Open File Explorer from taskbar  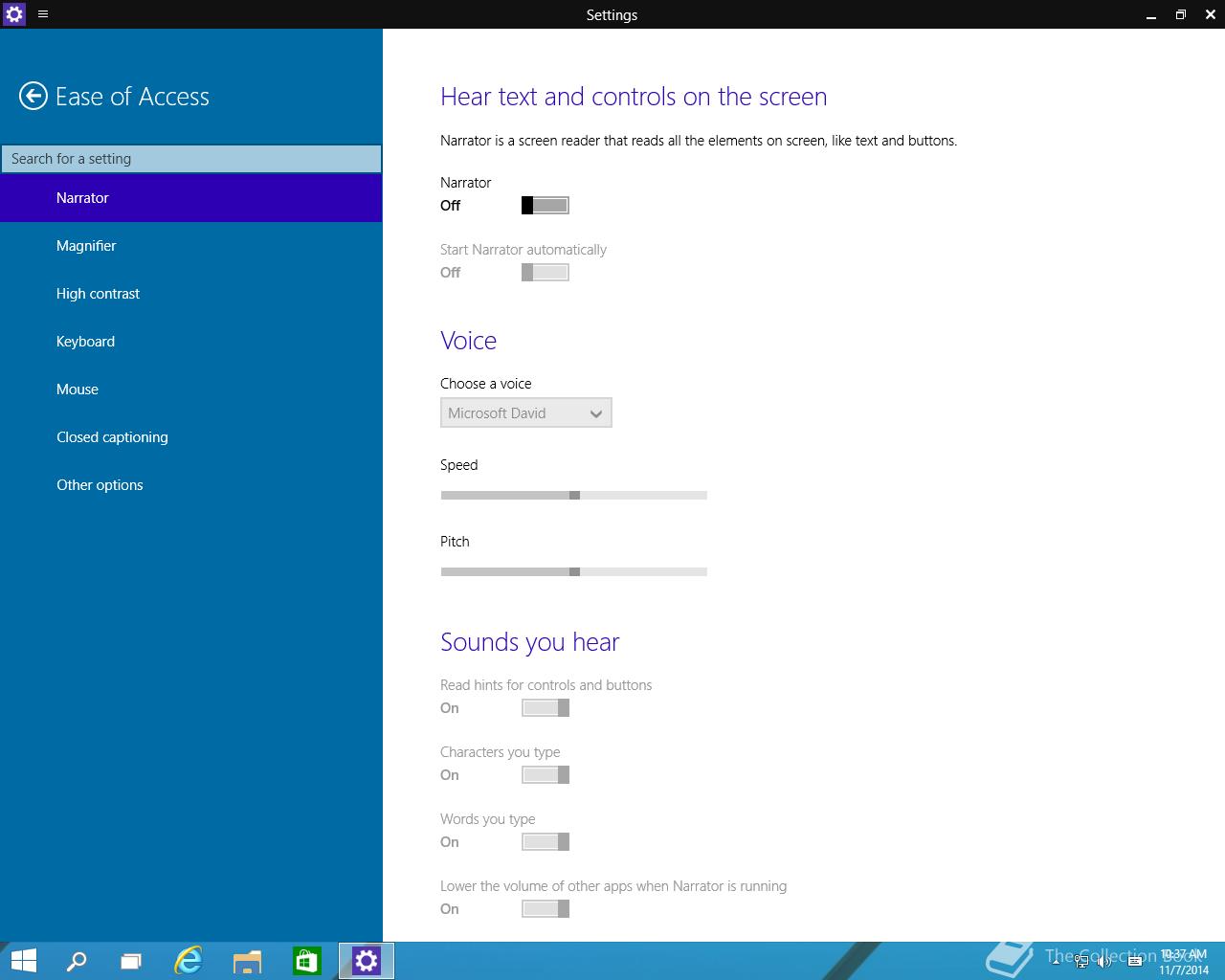[x=247, y=961]
